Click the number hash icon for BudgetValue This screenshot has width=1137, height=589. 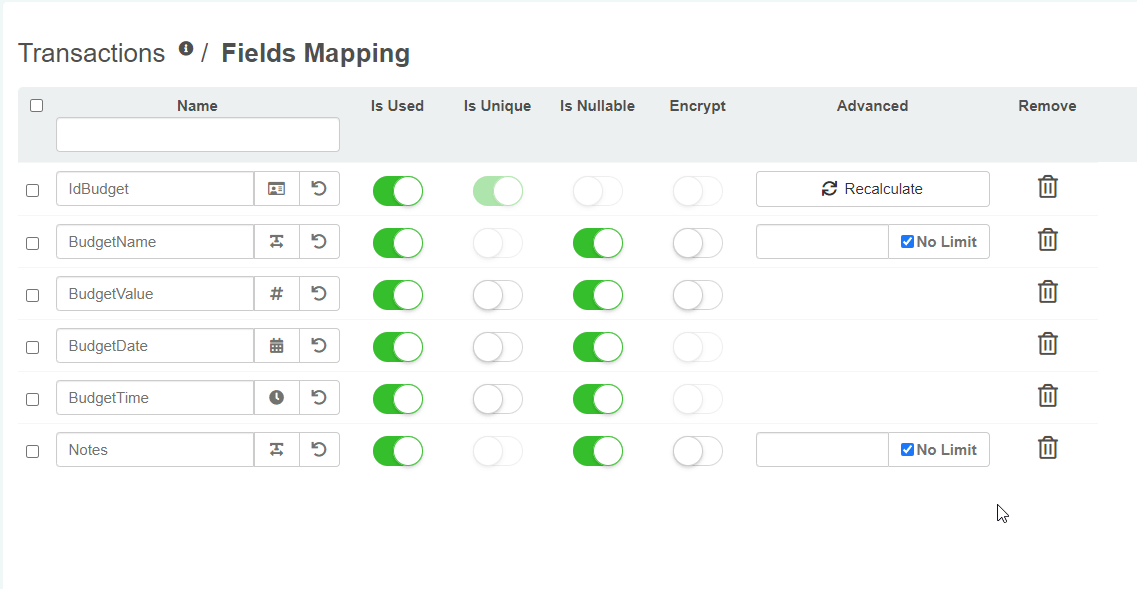tap(277, 294)
